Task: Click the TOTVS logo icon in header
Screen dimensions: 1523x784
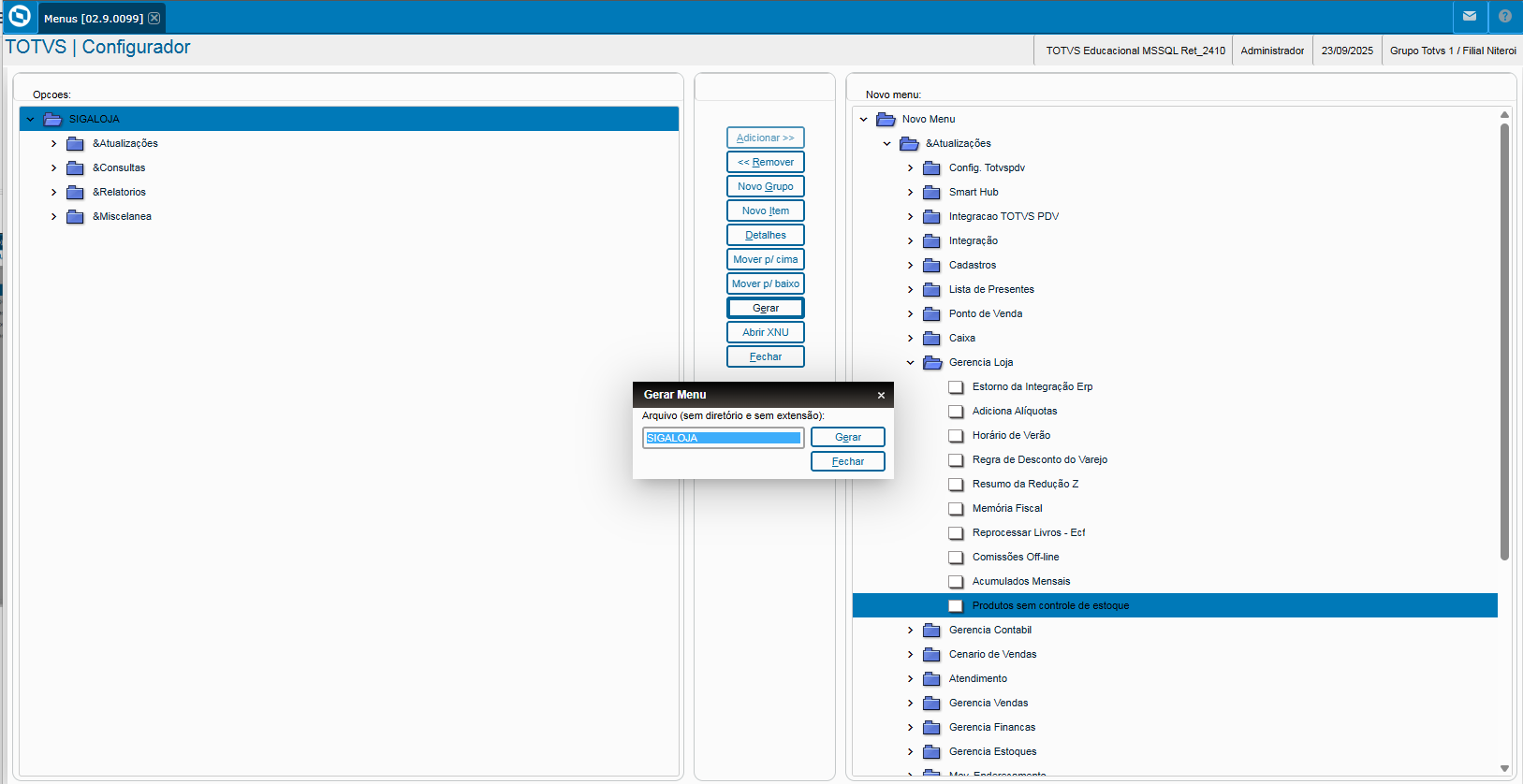Action: point(20,16)
